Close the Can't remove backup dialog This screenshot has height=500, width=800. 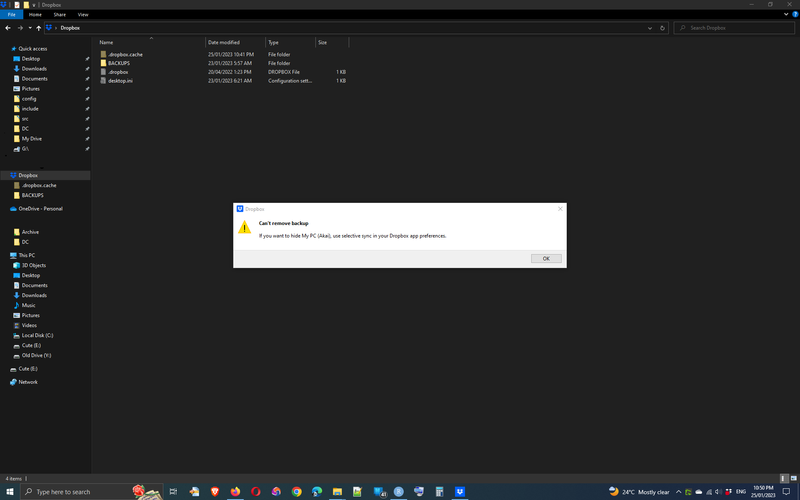[x=560, y=208]
